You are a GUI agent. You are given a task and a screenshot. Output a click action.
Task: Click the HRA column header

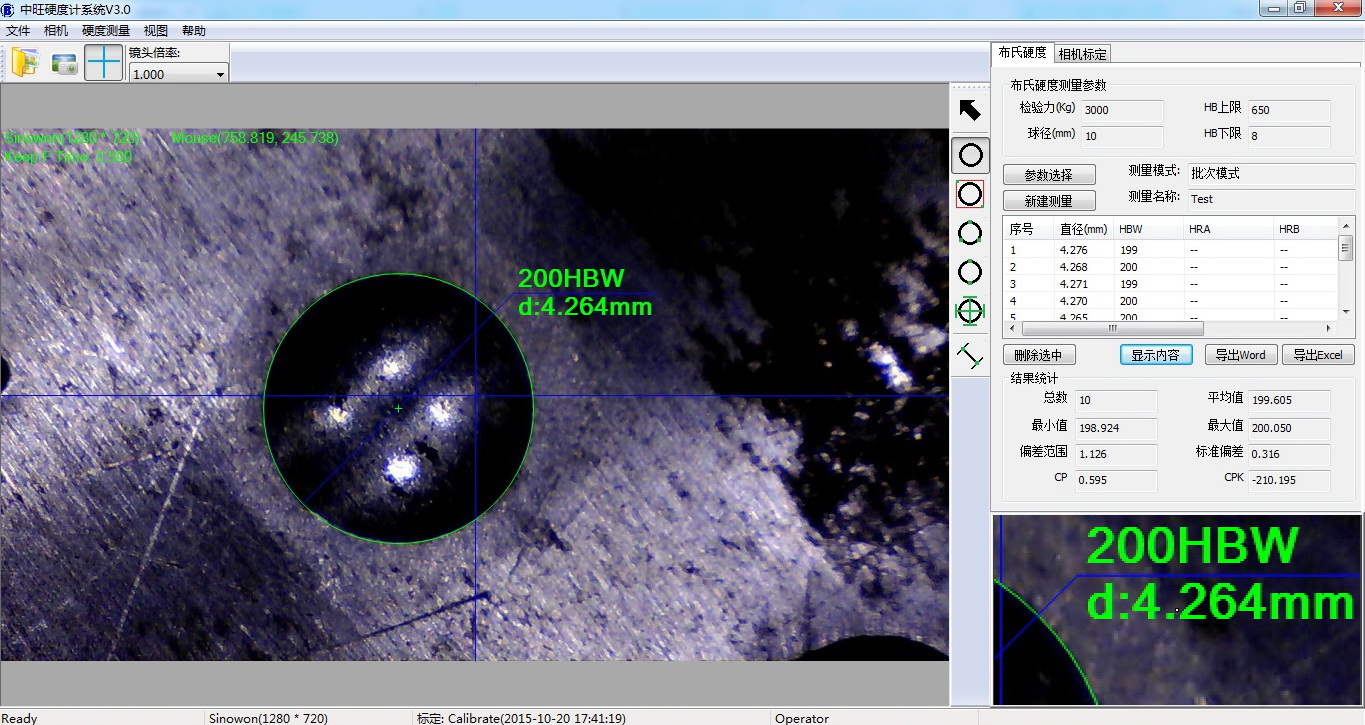click(1230, 229)
